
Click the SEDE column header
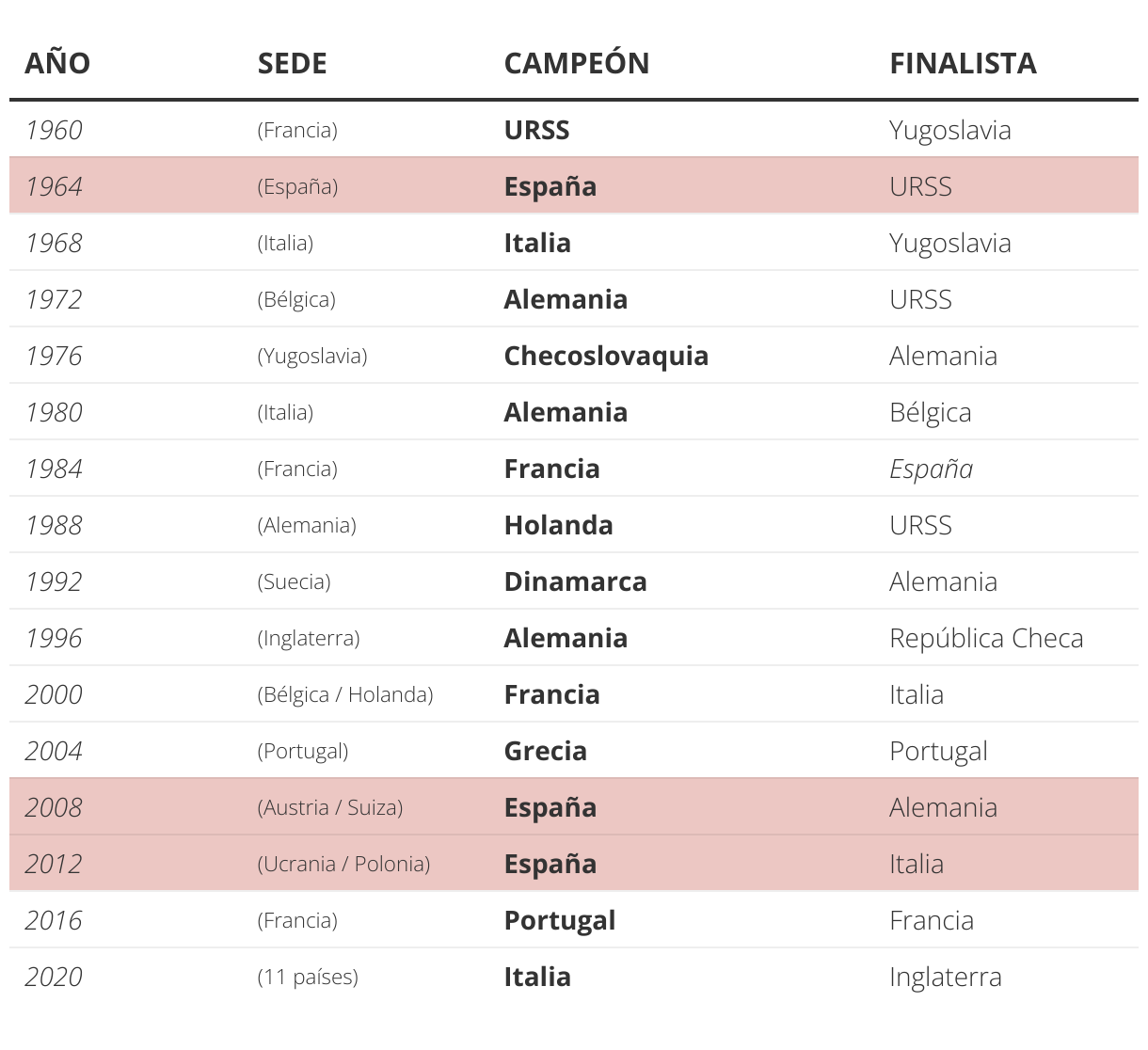(x=292, y=63)
